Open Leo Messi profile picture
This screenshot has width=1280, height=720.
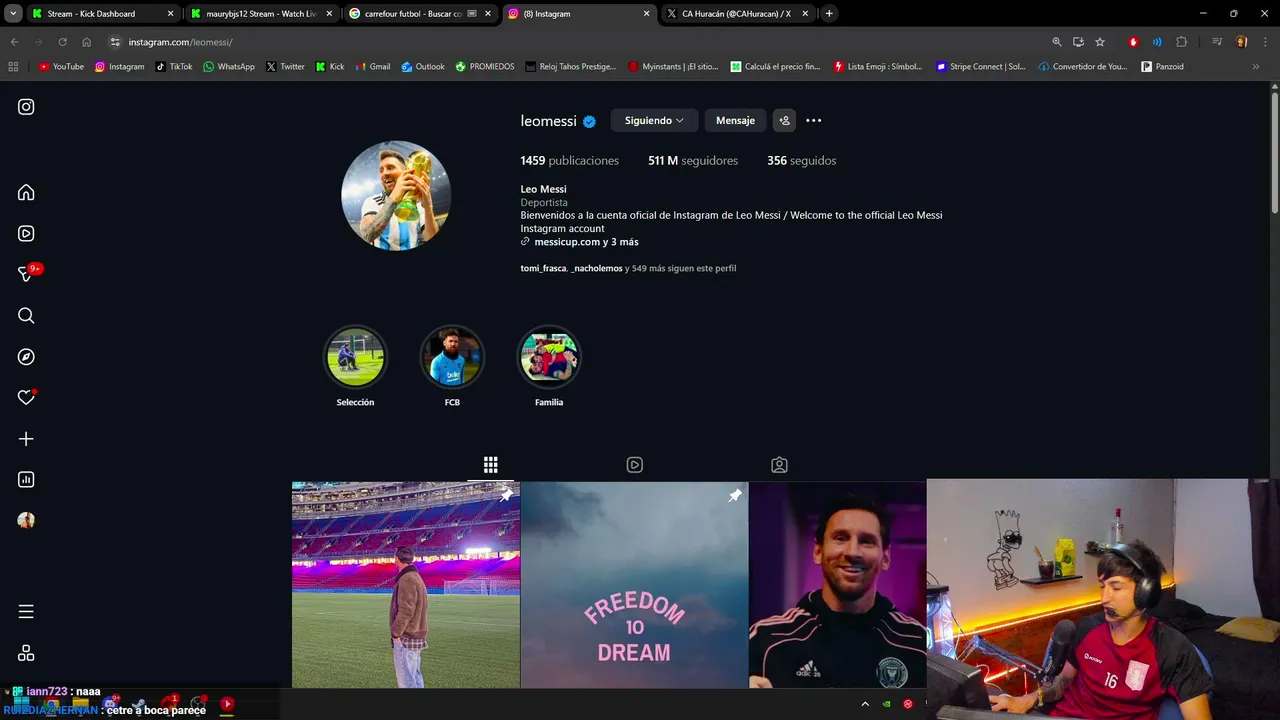(396, 195)
